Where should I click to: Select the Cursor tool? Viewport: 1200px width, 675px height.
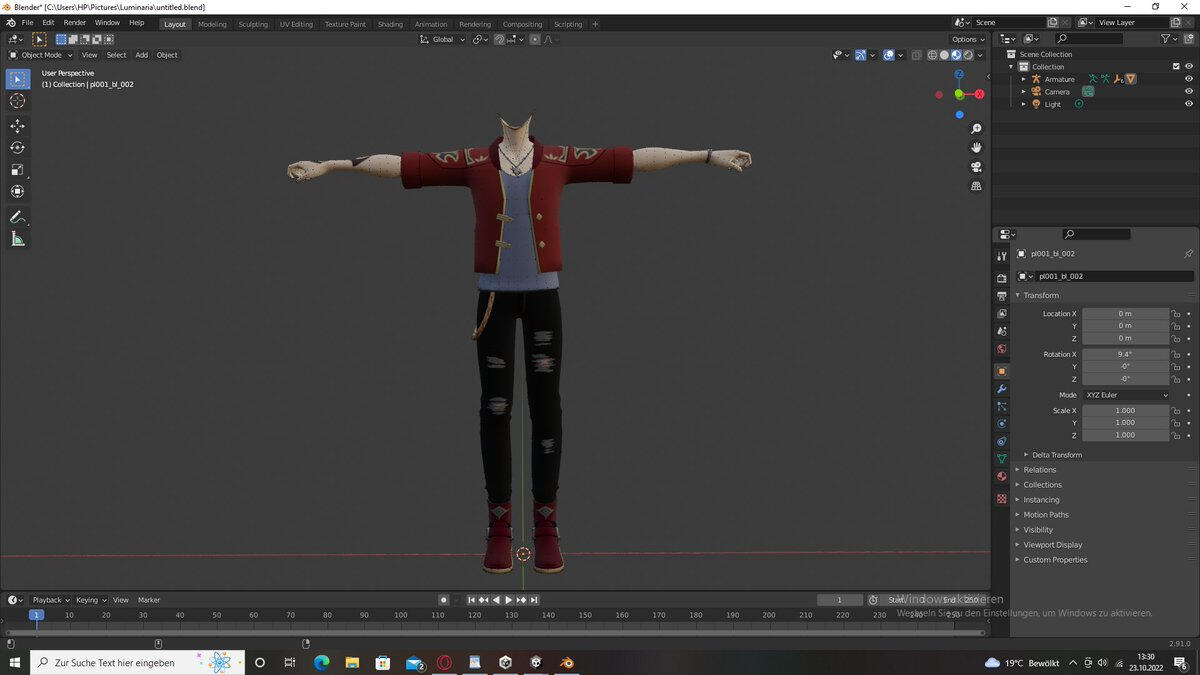pyautogui.click(x=18, y=101)
